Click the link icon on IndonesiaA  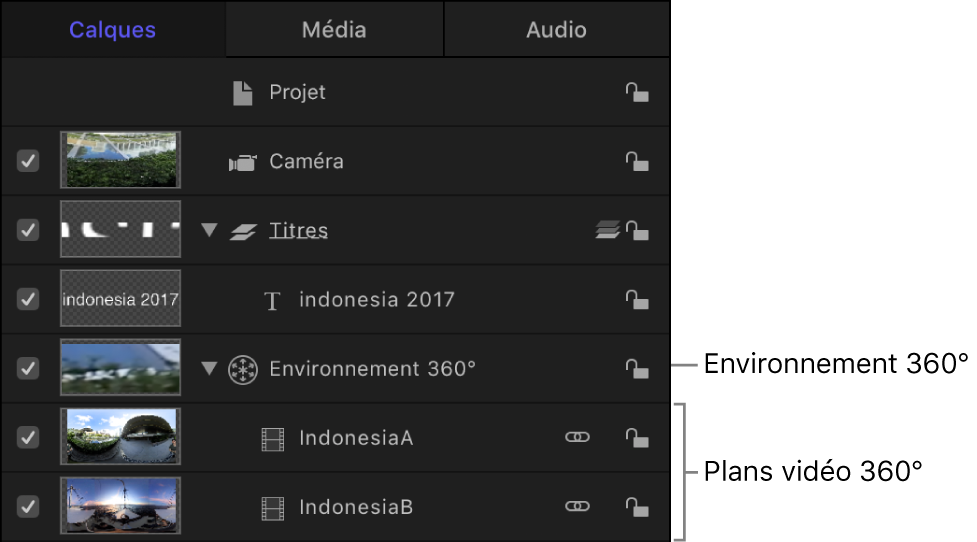pyautogui.click(x=577, y=438)
